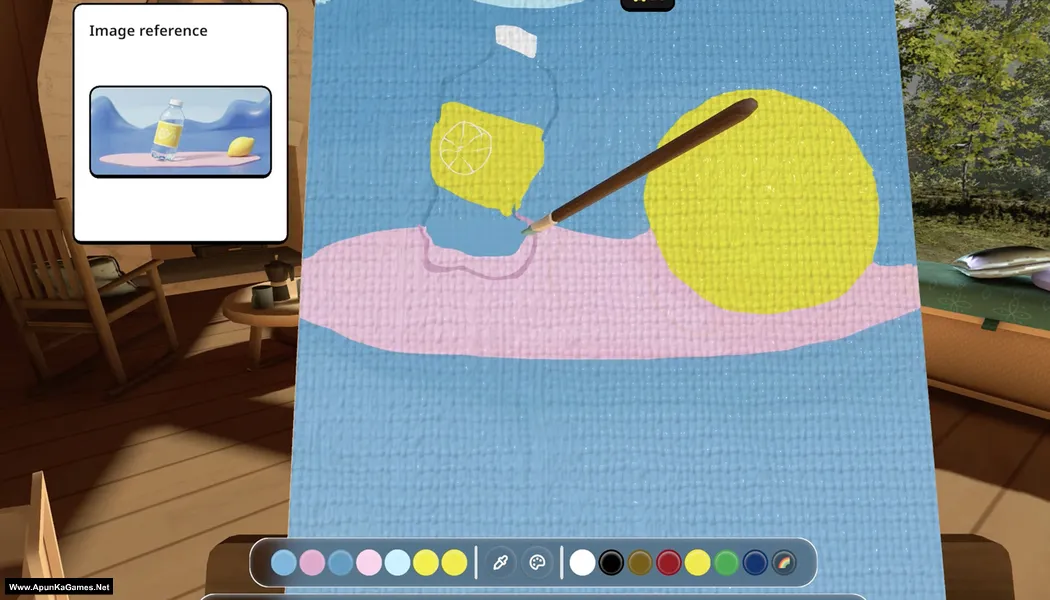Pick the first sky blue recent swatch
1050x600 pixels.
tap(284, 562)
